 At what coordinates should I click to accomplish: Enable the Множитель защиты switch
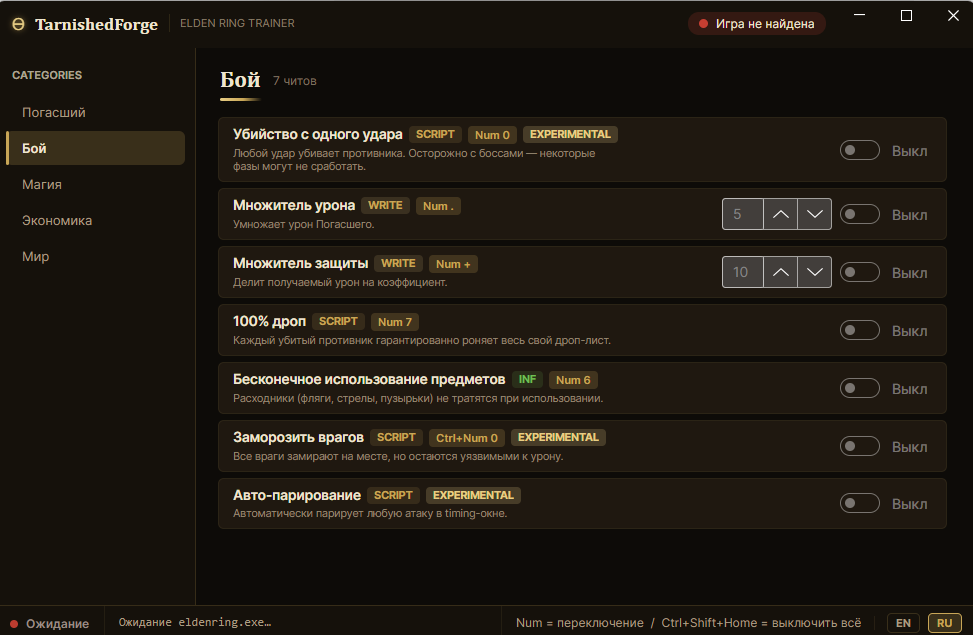859,272
